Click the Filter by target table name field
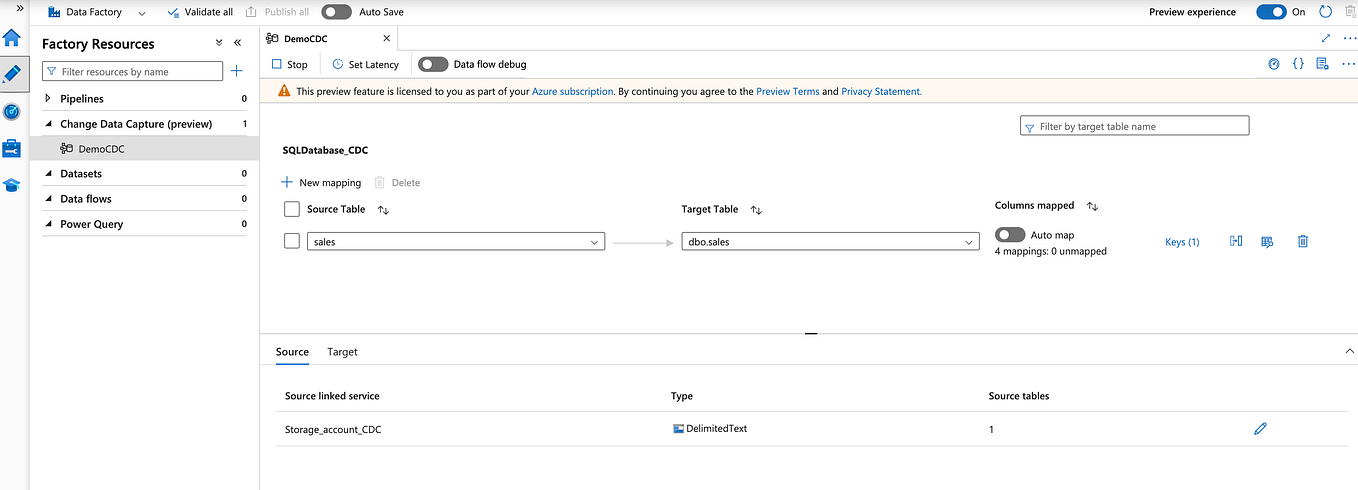 click(1134, 126)
